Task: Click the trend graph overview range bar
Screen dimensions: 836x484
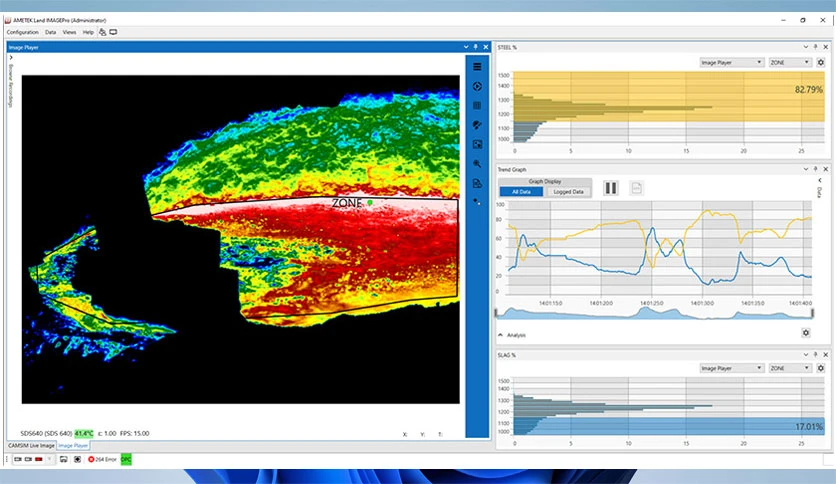Action: coord(654,313)
